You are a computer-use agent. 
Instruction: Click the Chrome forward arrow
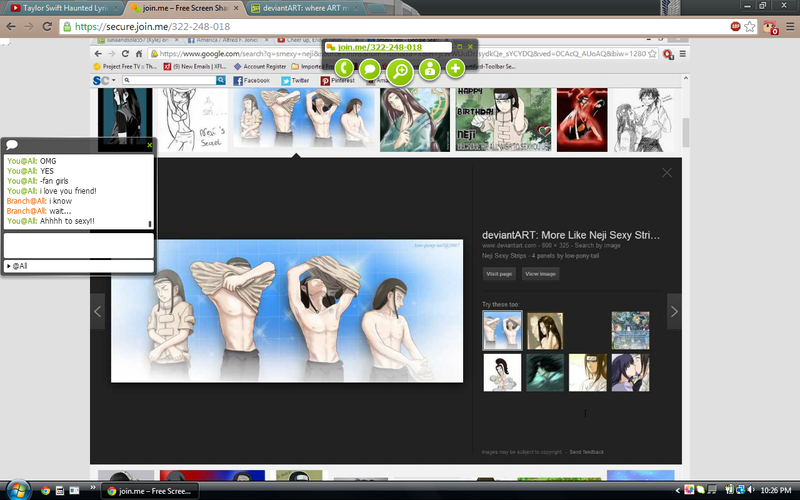click(x=29, y=27)
